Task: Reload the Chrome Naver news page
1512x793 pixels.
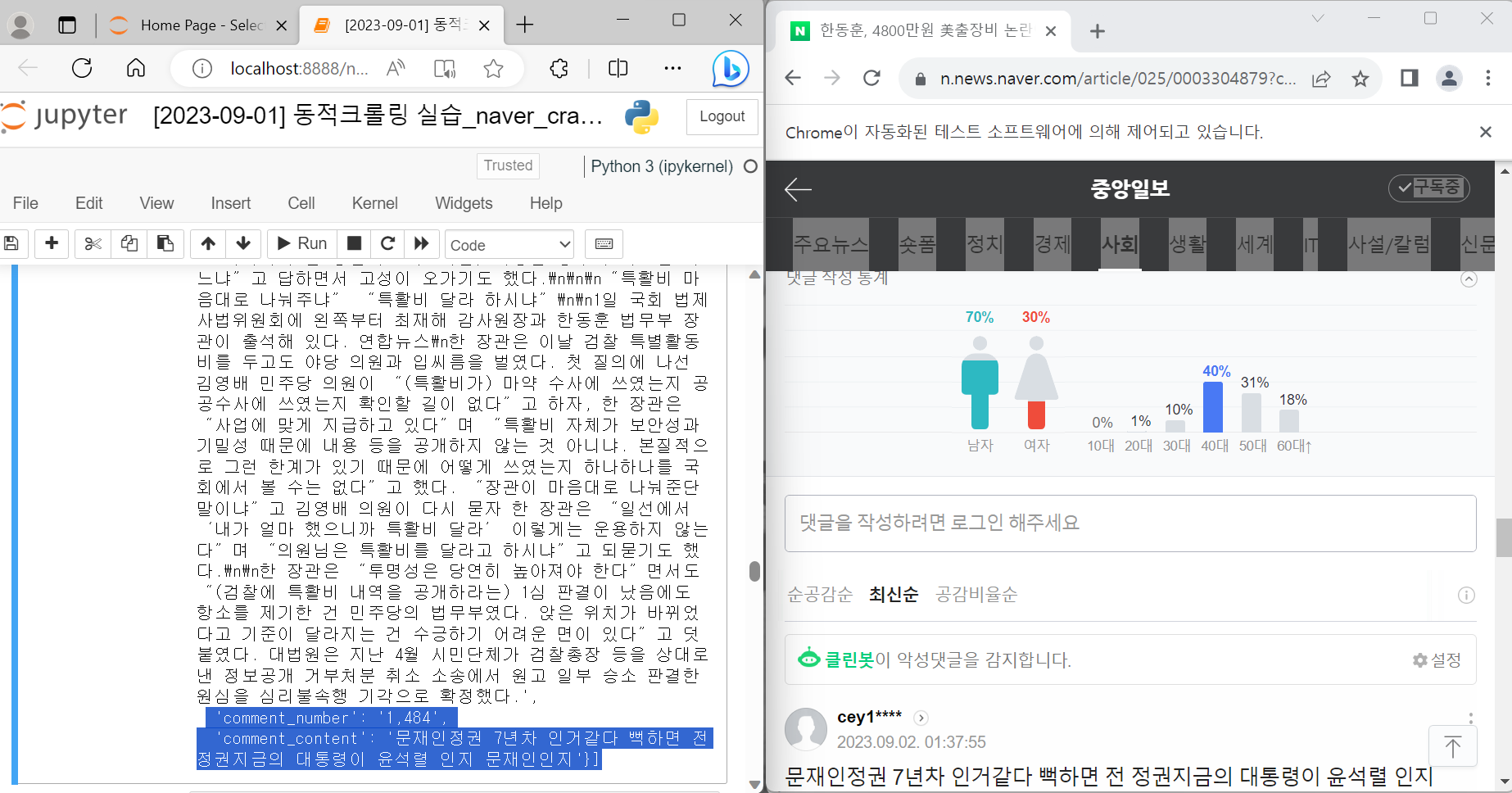Action: [871, 79]
